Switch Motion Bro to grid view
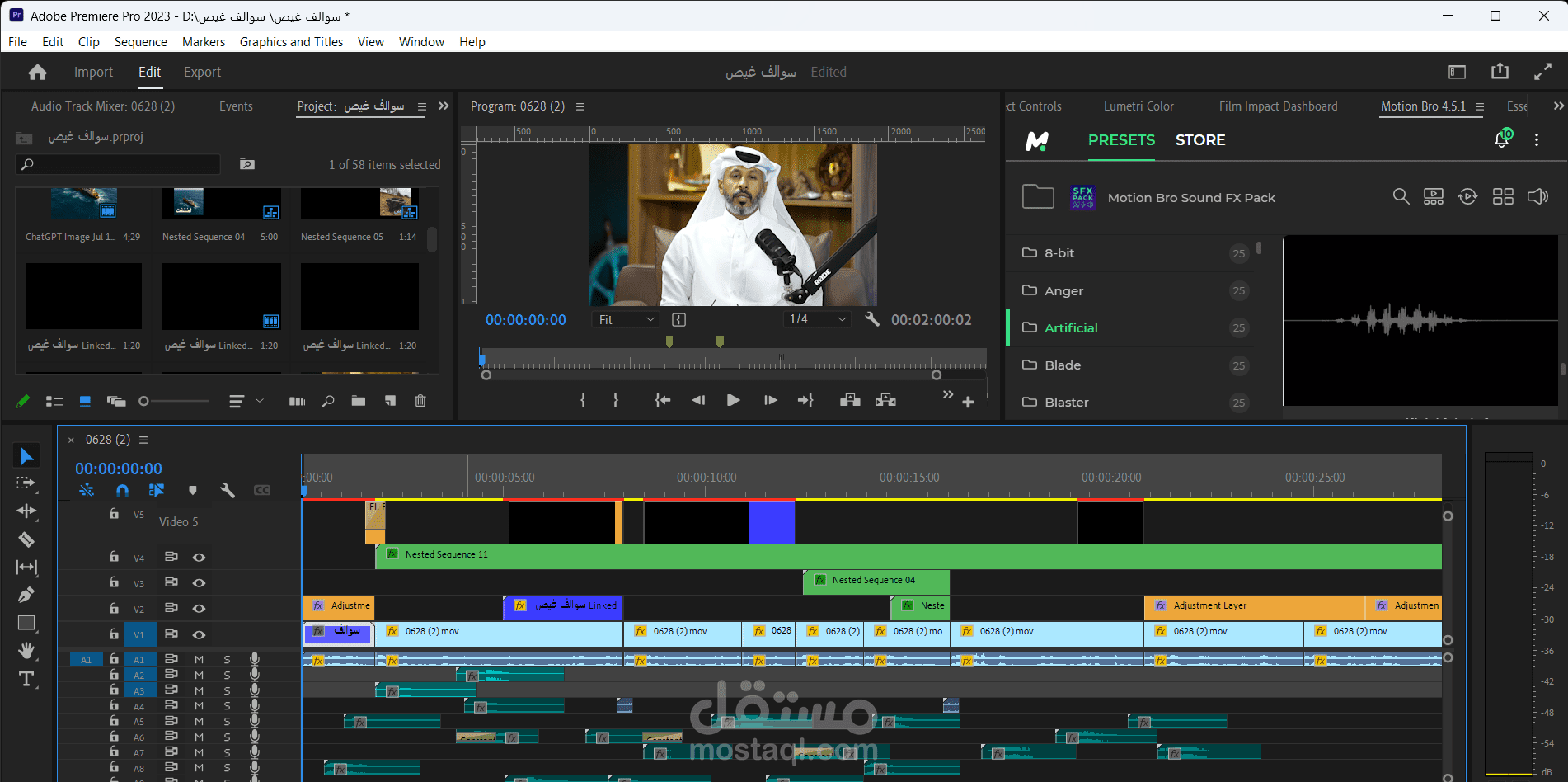 [x=1503, y=196]
